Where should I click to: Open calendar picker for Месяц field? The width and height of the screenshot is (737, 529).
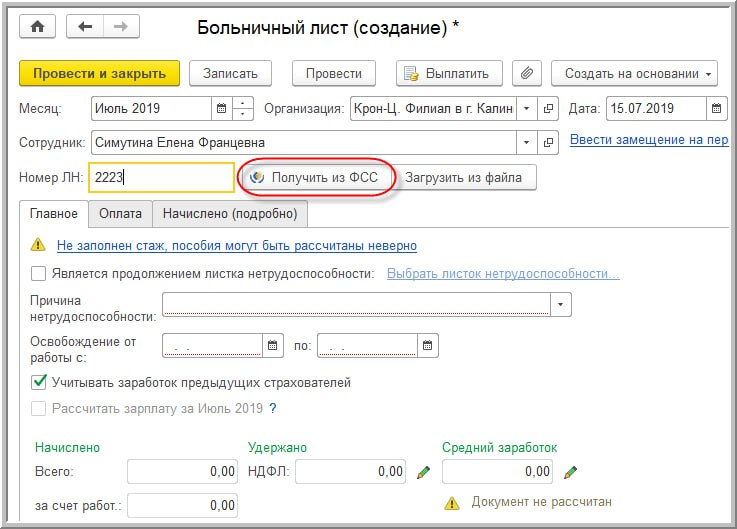point(221,109)
